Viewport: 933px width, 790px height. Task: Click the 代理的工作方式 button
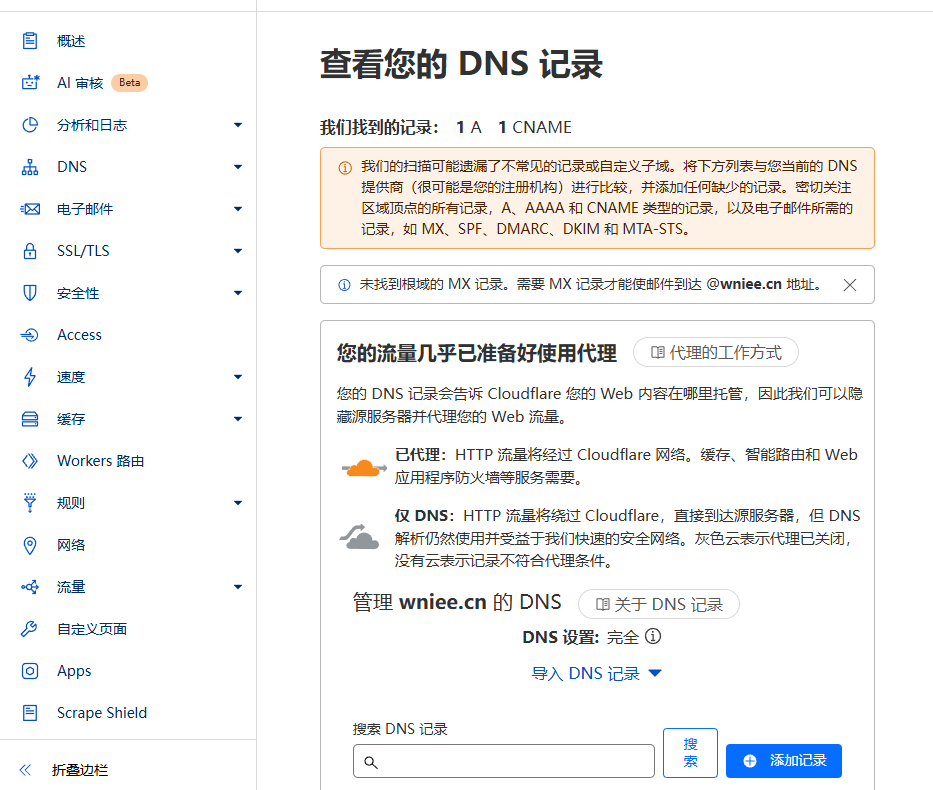[716, 352]
